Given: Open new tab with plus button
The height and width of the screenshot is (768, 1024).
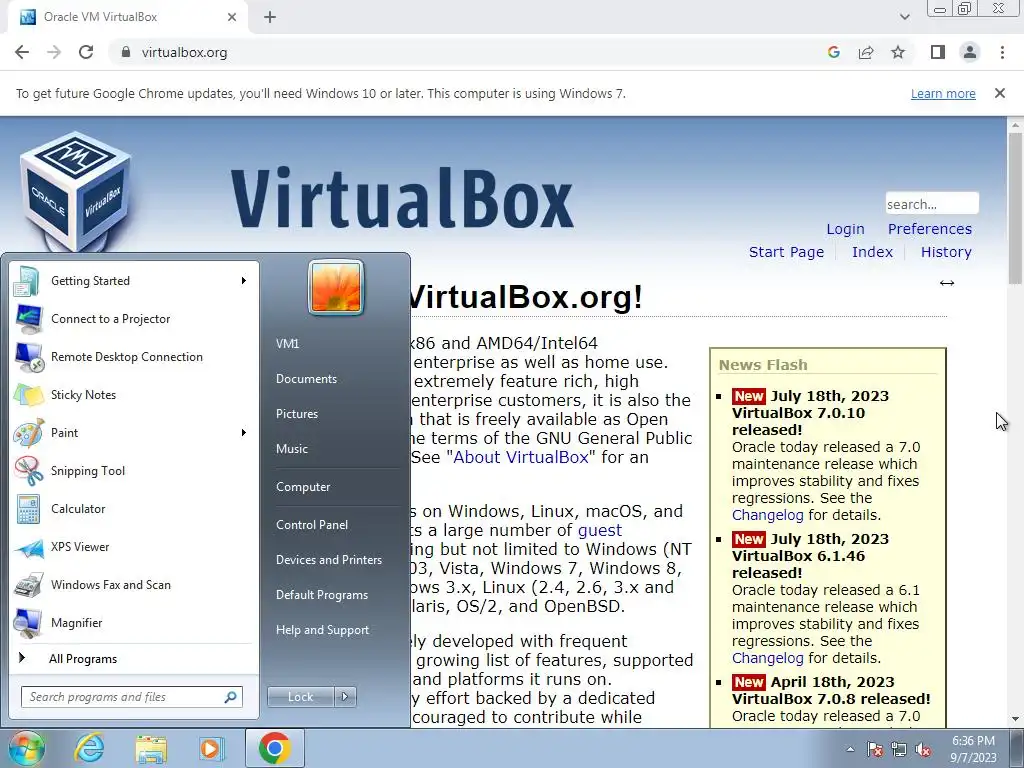Looking at the screenshot, I should point(270,17).
